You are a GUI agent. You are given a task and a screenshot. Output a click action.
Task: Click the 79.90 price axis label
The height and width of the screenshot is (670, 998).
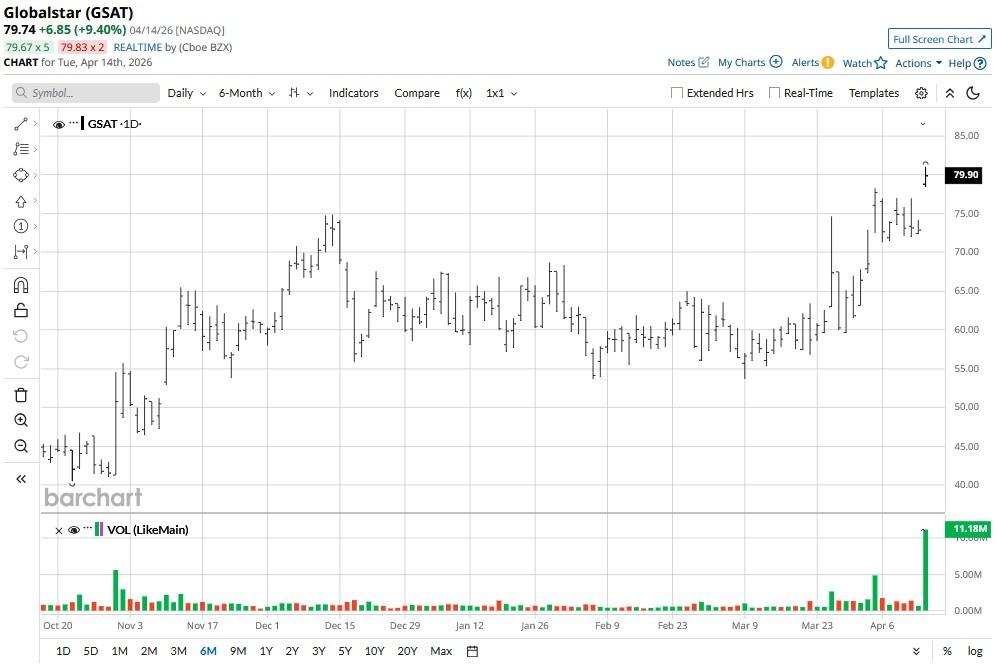click(966, 174)
